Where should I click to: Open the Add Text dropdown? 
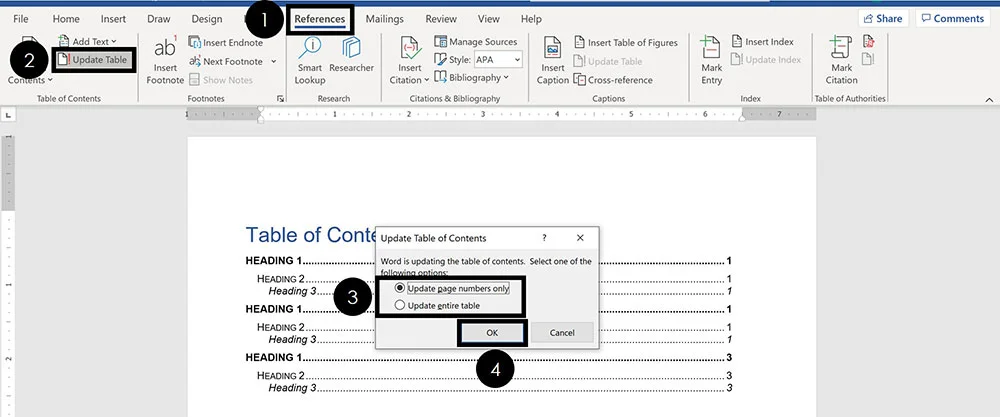point(87,41)
